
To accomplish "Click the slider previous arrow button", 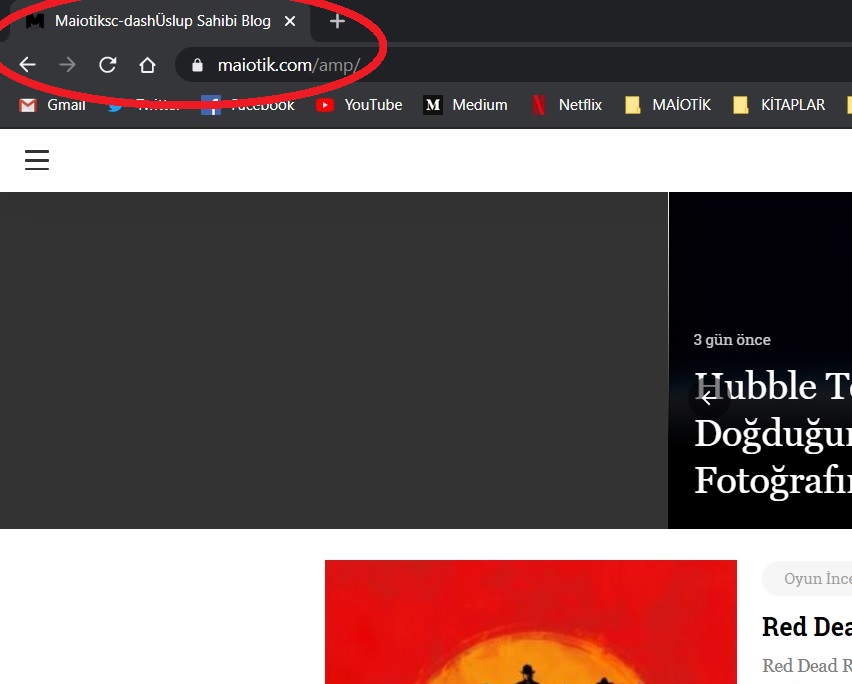I will (x=709, y=398).
